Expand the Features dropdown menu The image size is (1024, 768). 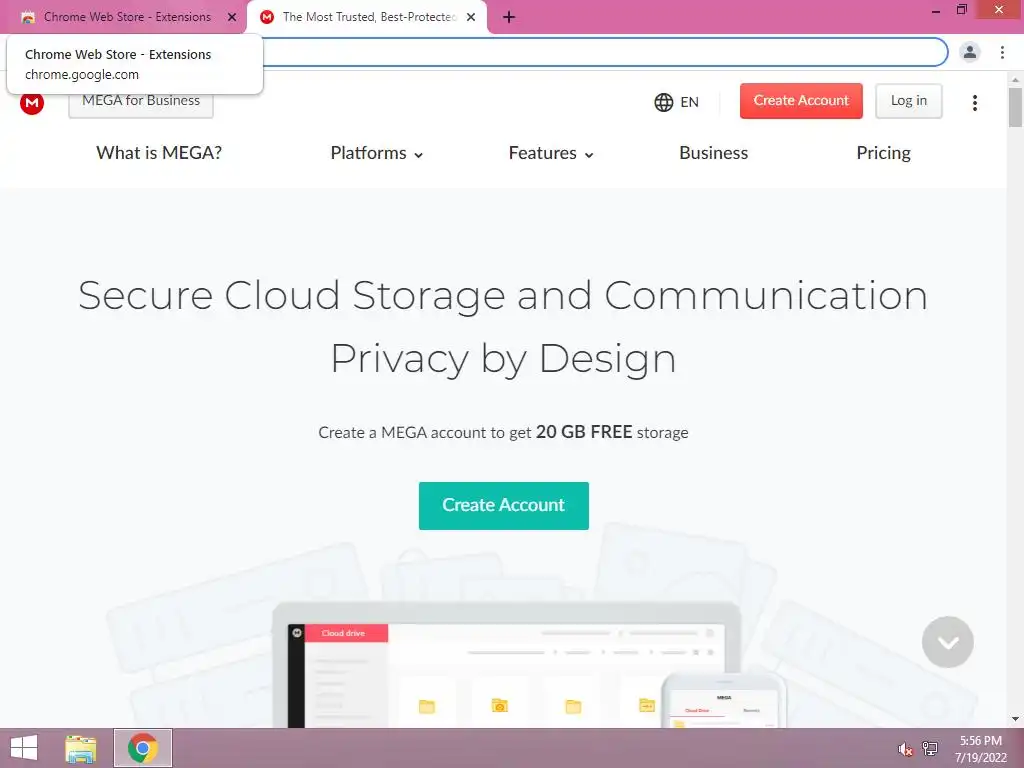pyautogui.click(x=551, y=153)
